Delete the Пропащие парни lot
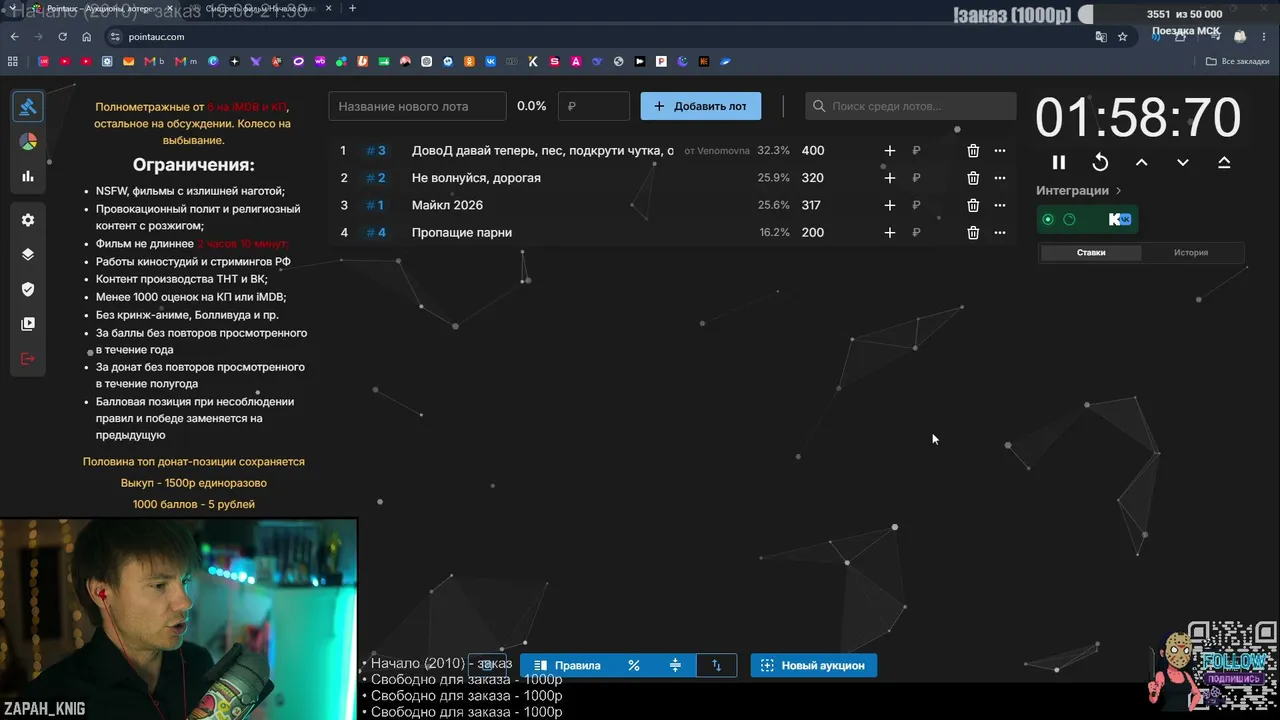Viewport: 1280px width, 720px height. [973, 233]
